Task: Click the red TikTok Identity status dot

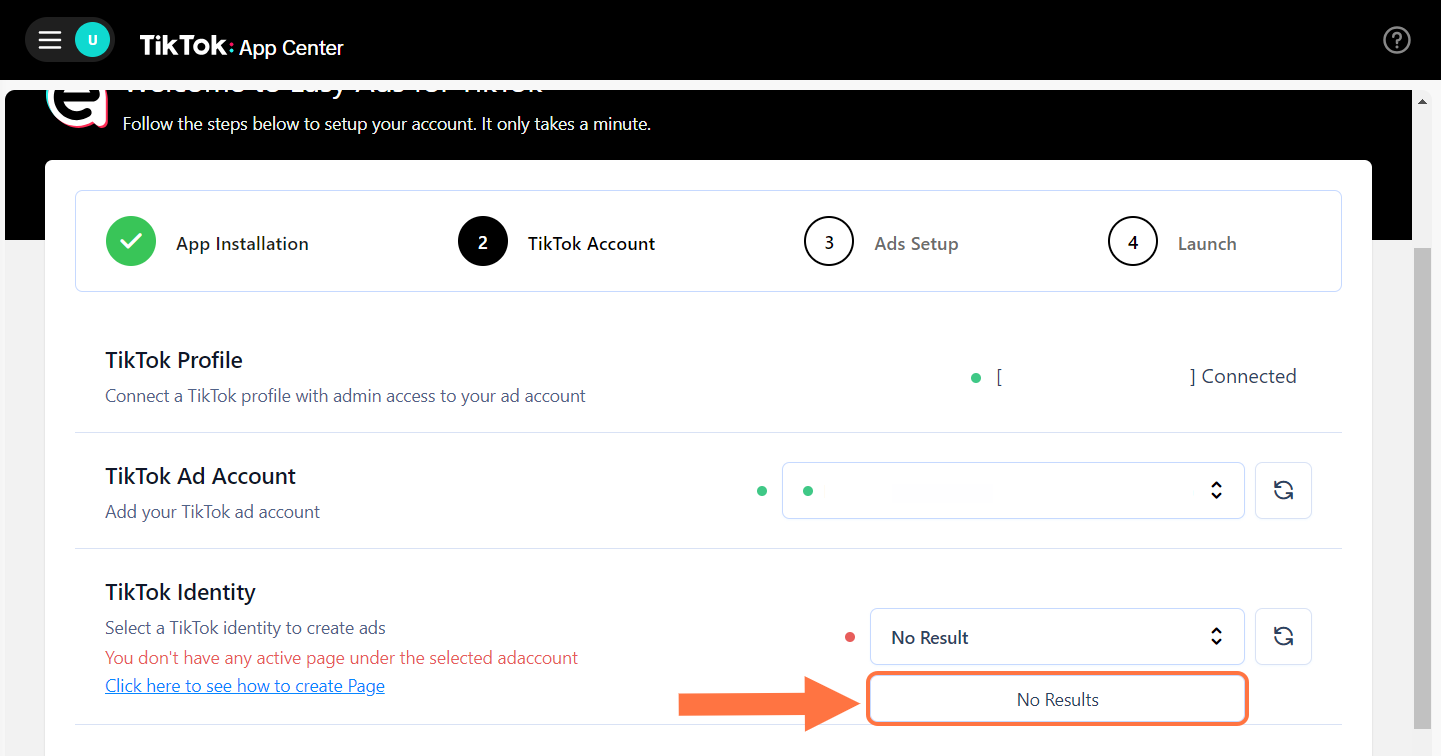Action: [x=850, y=637]
